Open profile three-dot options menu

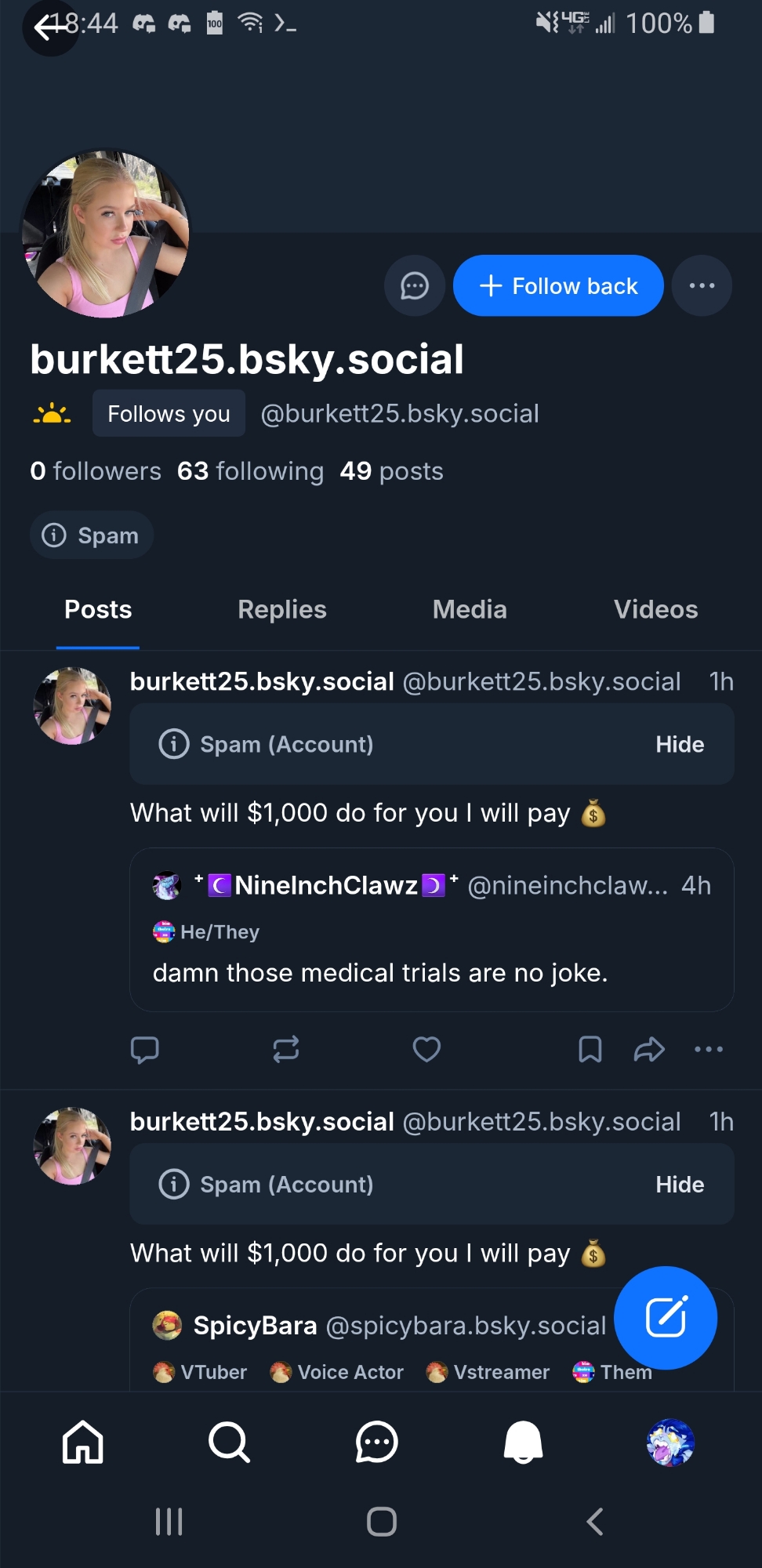click(702, 286)
